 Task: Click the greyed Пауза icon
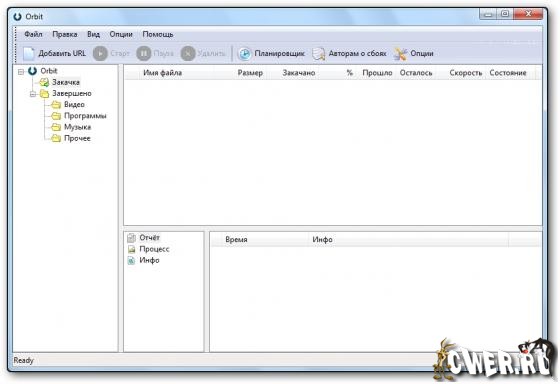[x=144, y=54]
